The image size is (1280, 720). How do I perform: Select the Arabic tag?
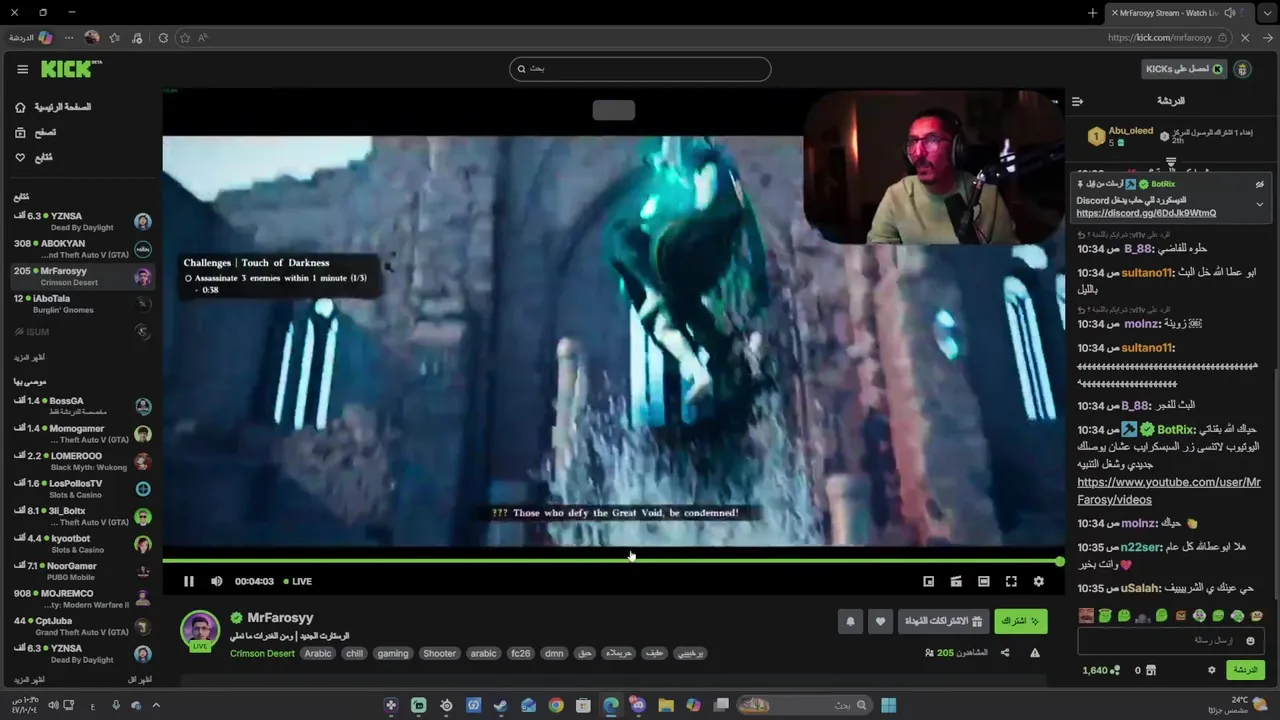point(318,653)
